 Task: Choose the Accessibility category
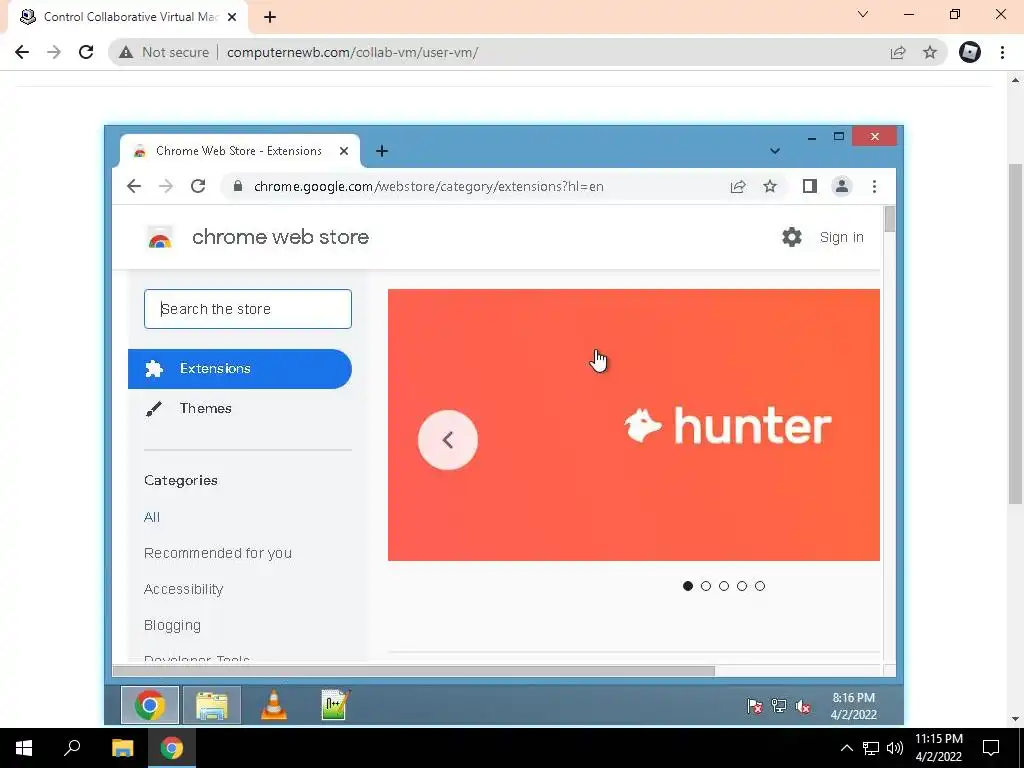pos(184,589)
